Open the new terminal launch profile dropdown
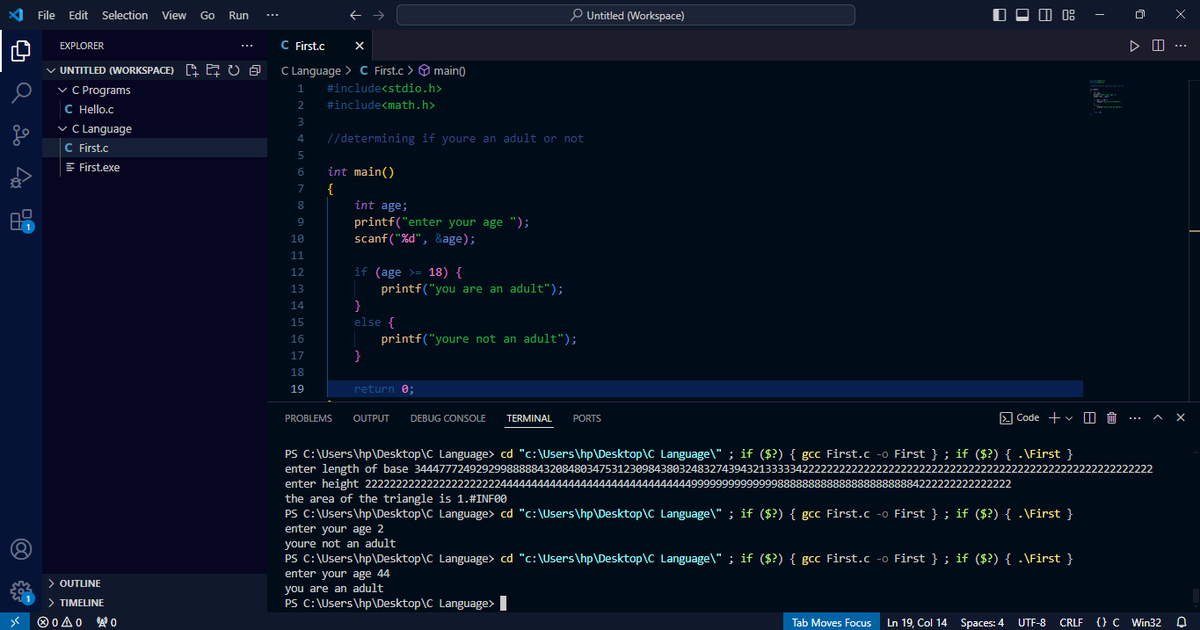 click(1069, 418)
